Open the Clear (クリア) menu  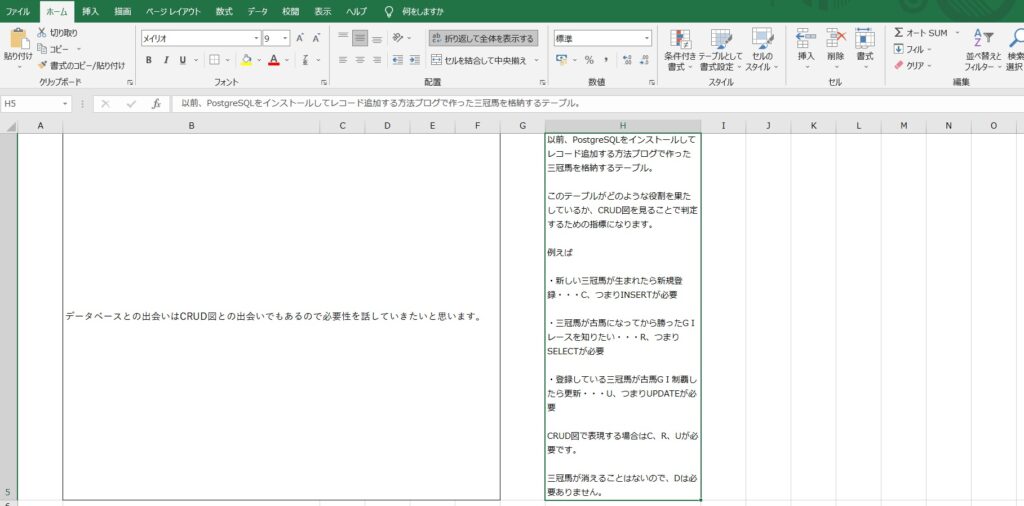[913, 65]
